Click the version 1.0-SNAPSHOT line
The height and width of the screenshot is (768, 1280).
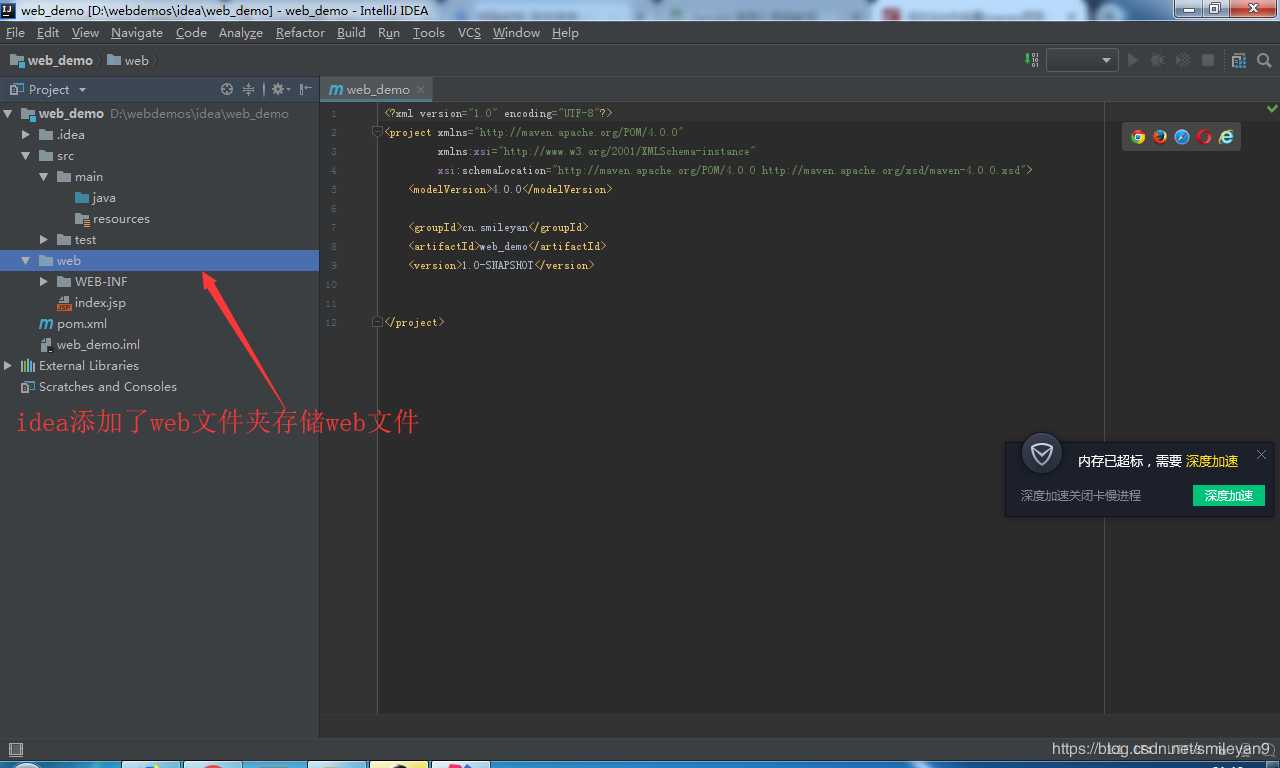[501, 265]
